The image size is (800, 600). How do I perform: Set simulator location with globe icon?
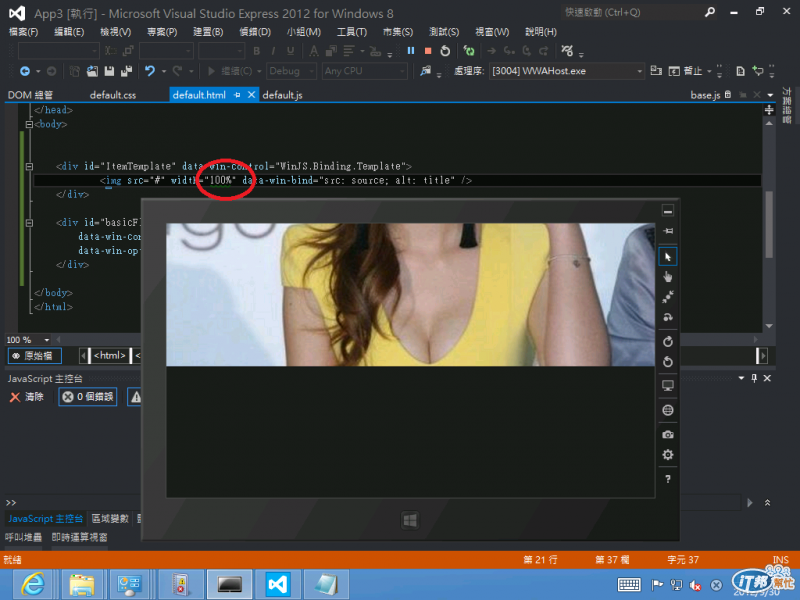(668, 410)
